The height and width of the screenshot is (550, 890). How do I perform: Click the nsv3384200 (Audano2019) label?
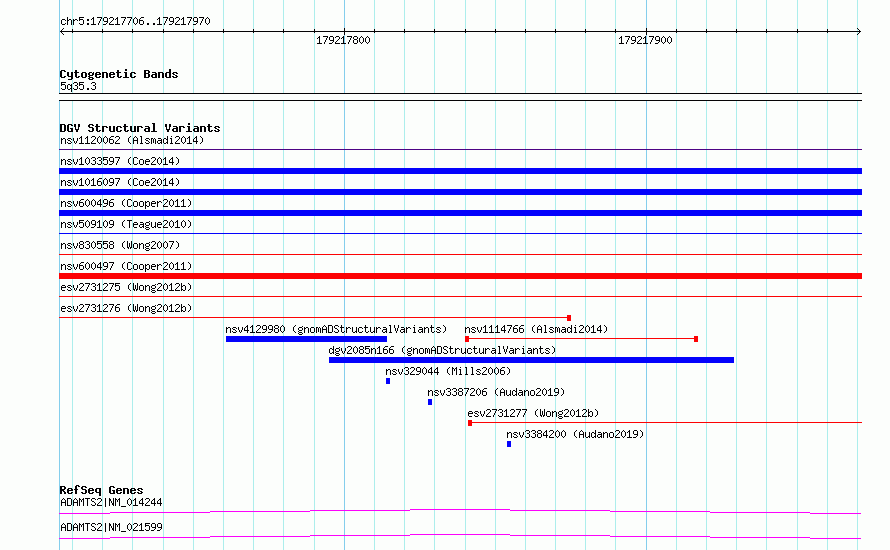coord(575,434)
